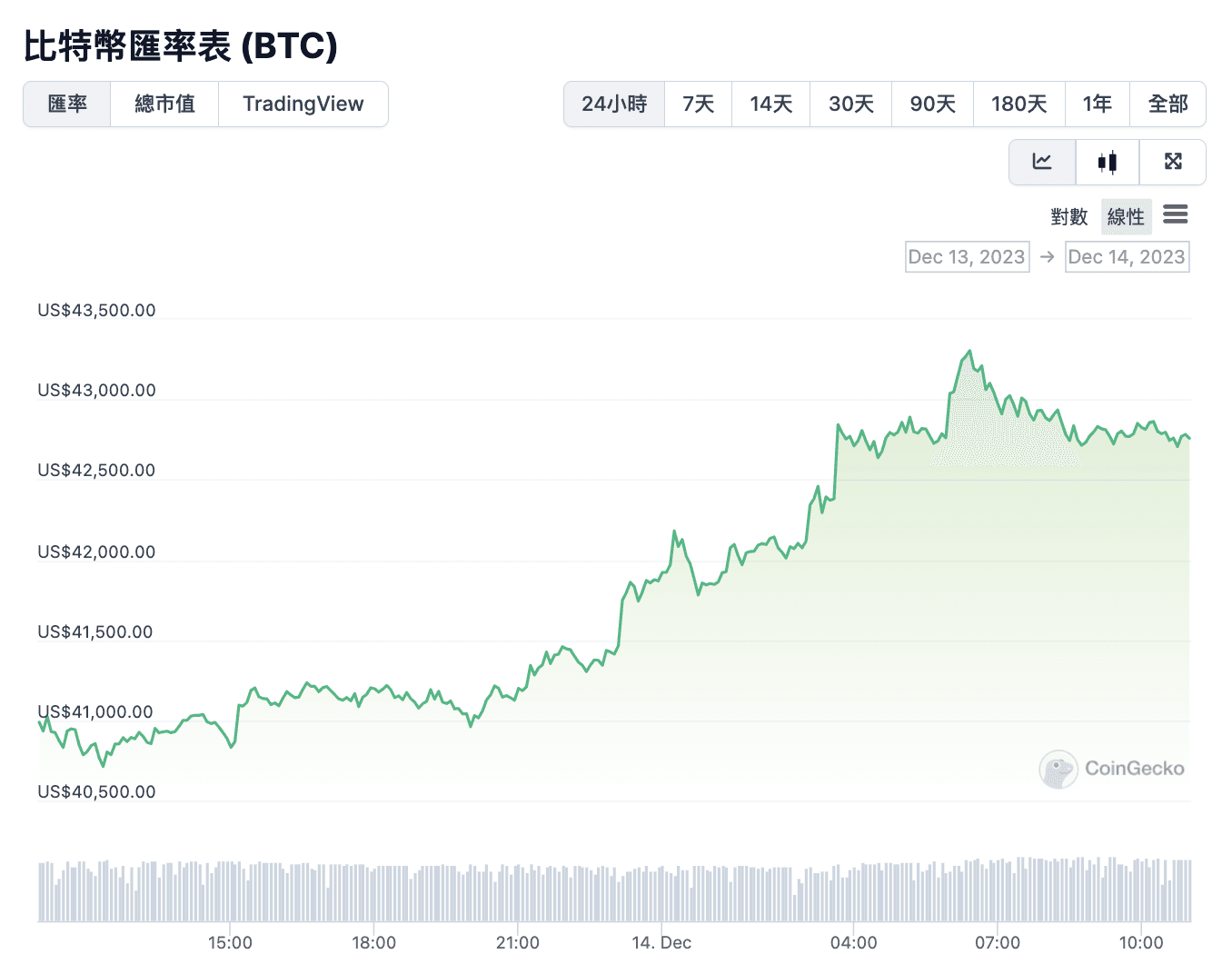Click the US$42,000.00 axis label
Viewport: 1232px width, 974px height.
pos(96,552)
